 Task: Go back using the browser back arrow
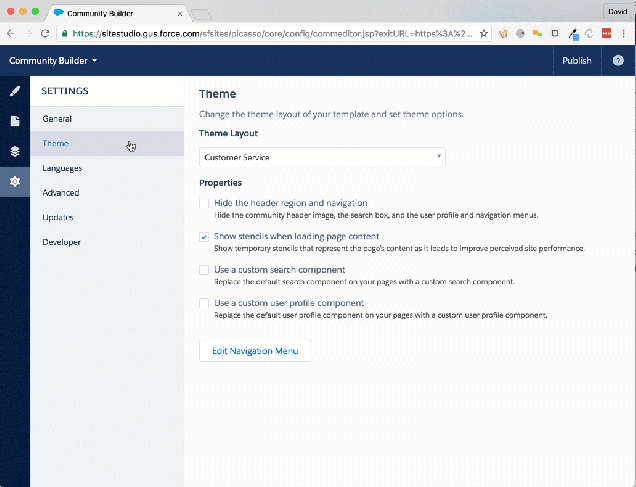tap(10, 33)
